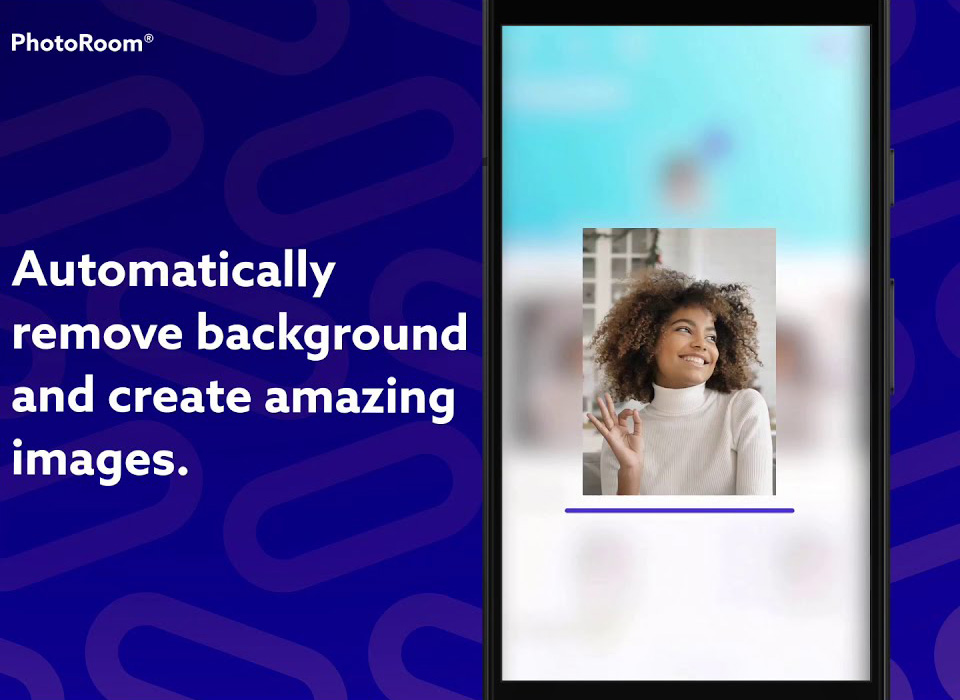960x700 pixels.
Task: Click the left end of the purple progress bar
Action: point(570,511)
